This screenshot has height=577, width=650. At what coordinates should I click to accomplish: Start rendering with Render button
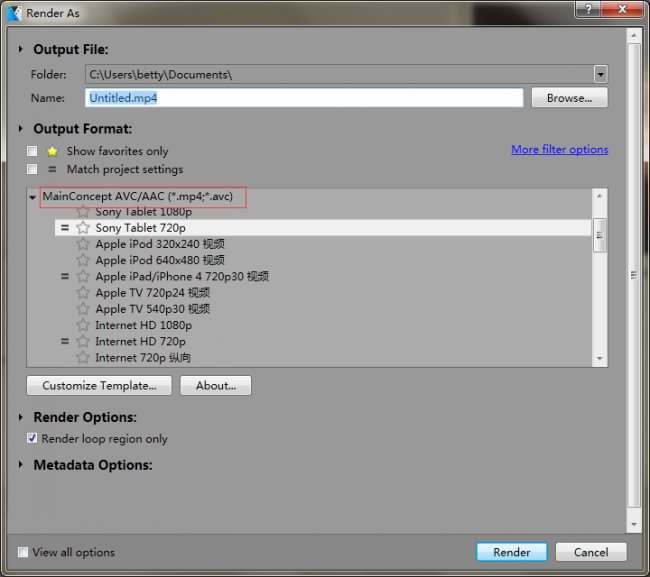[512, 552]
